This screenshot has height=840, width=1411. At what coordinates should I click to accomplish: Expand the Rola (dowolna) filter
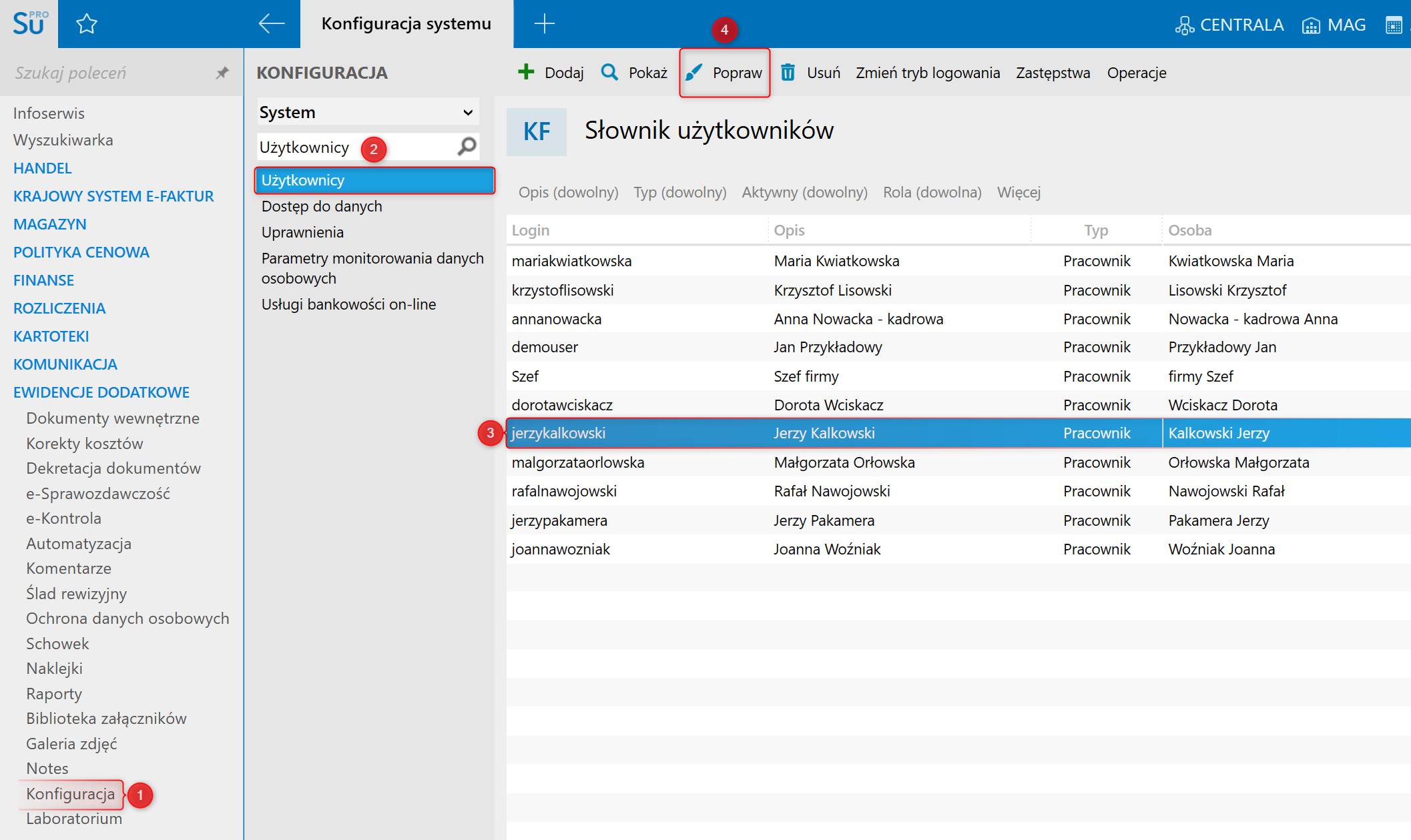932,192
